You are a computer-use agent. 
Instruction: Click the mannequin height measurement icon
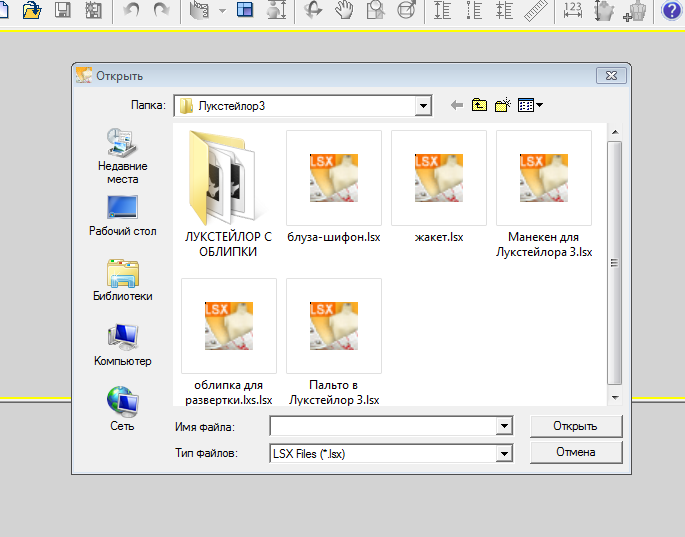[277, 10]
